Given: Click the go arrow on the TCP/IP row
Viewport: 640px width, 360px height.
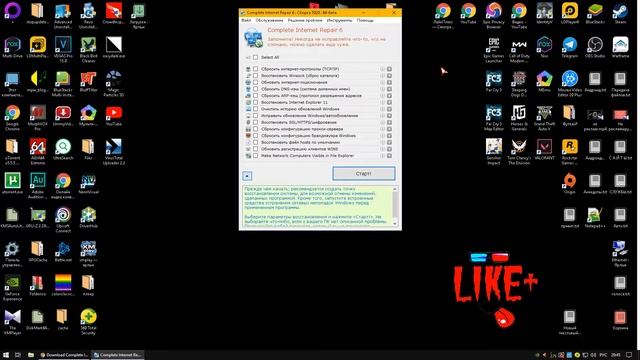Looking at the screenshot, I should [x=389, y=69].
